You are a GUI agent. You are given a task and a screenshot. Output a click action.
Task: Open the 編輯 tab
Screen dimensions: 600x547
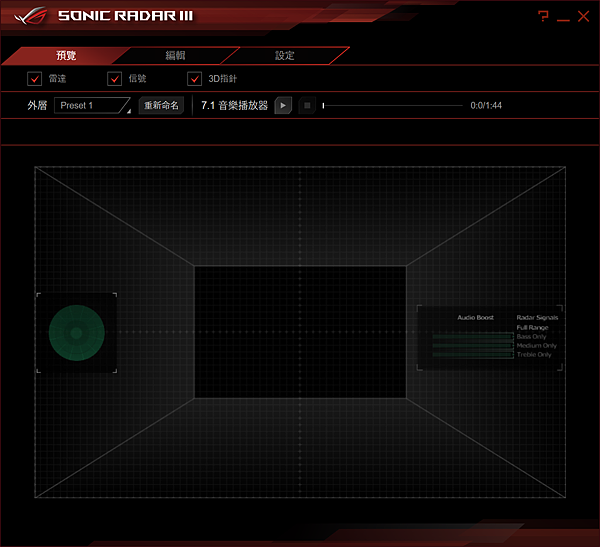tap(176, 56)
